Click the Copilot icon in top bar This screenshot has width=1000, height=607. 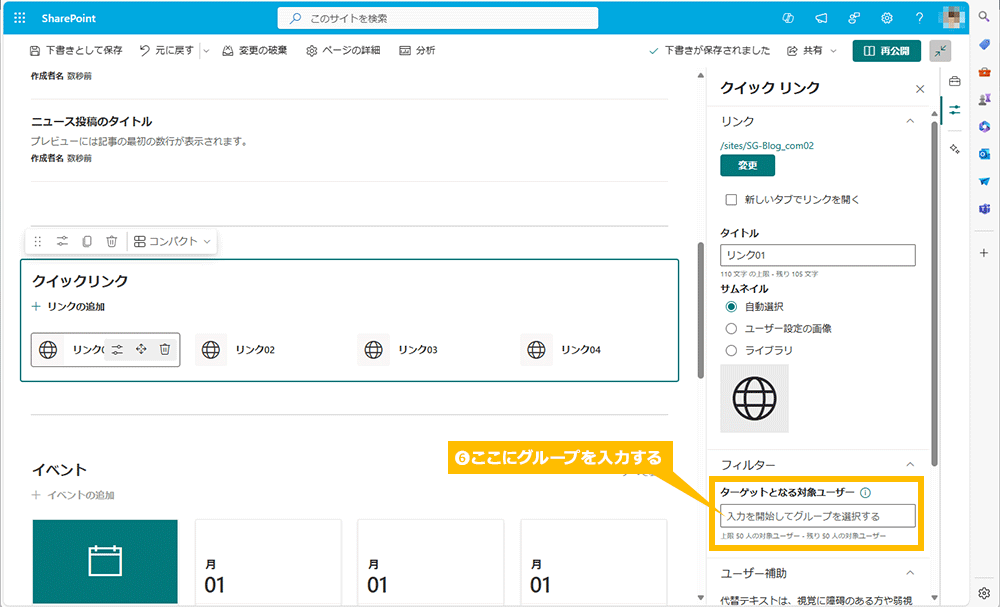(x=788, y=18)
